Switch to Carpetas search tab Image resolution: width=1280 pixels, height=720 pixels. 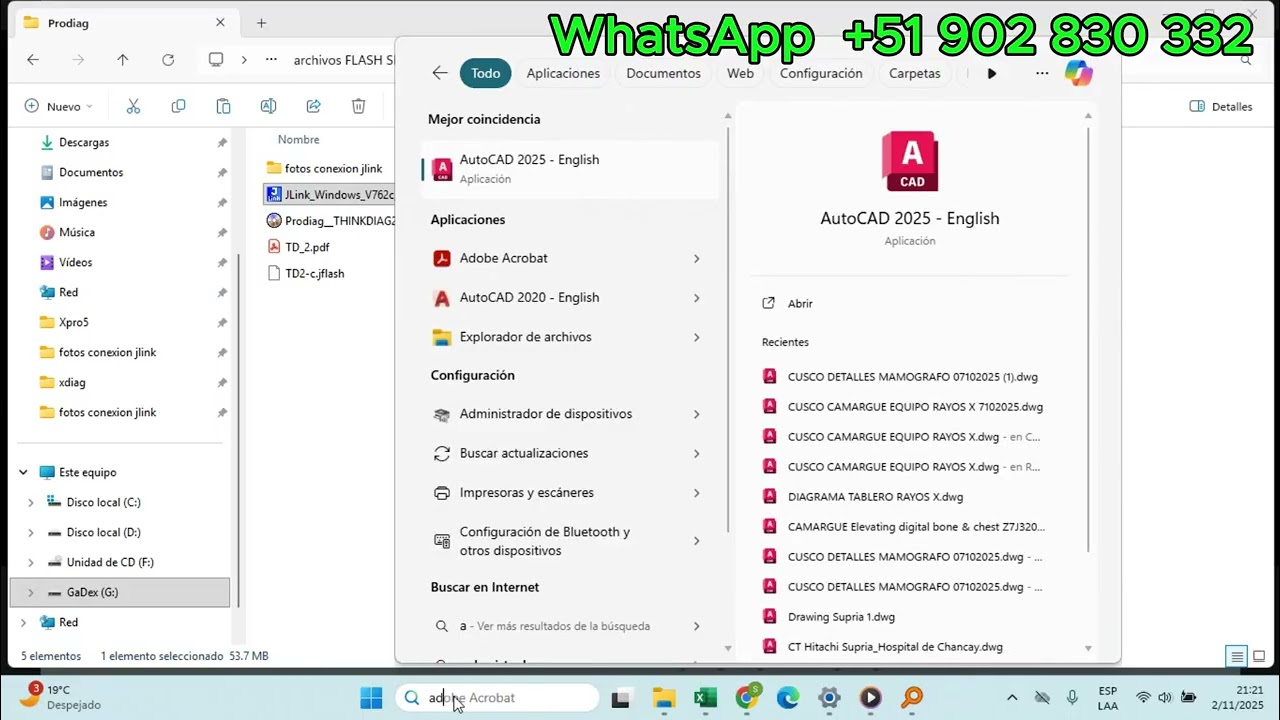point(915,73)
